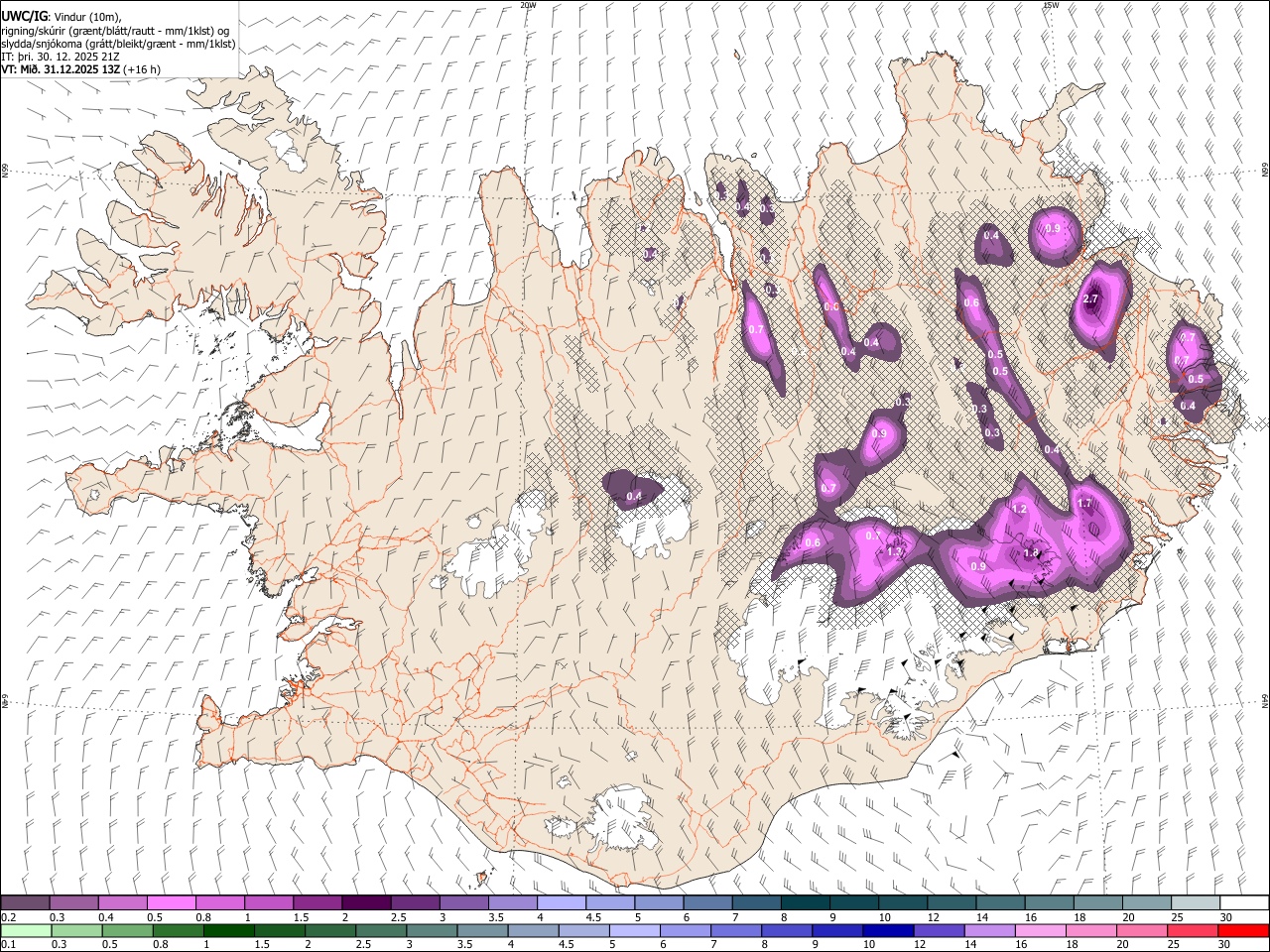Click the 'slydda/snjókoma' legend description line
The height and width of the screenshot is (952, 1270).
[x=118, y=44]
